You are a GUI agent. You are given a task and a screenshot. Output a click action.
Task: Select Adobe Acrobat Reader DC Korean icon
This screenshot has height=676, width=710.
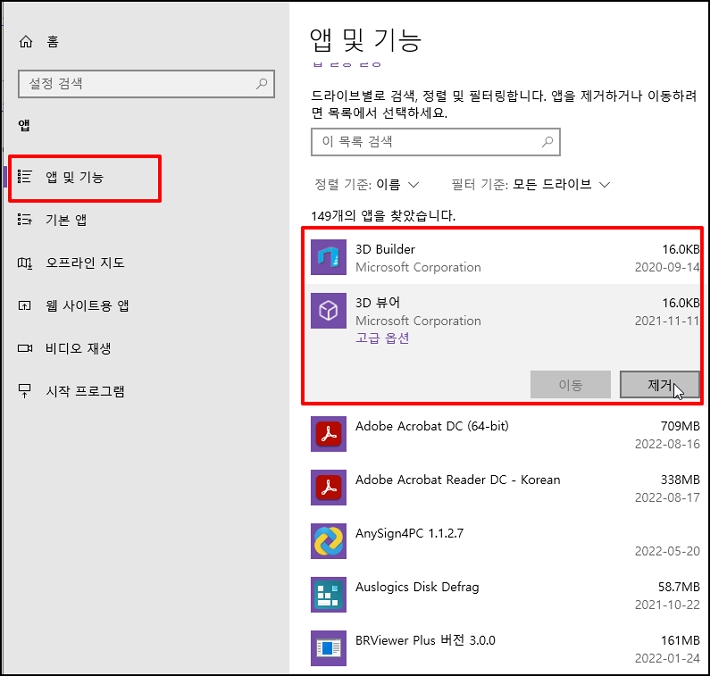tap(329, 488)
